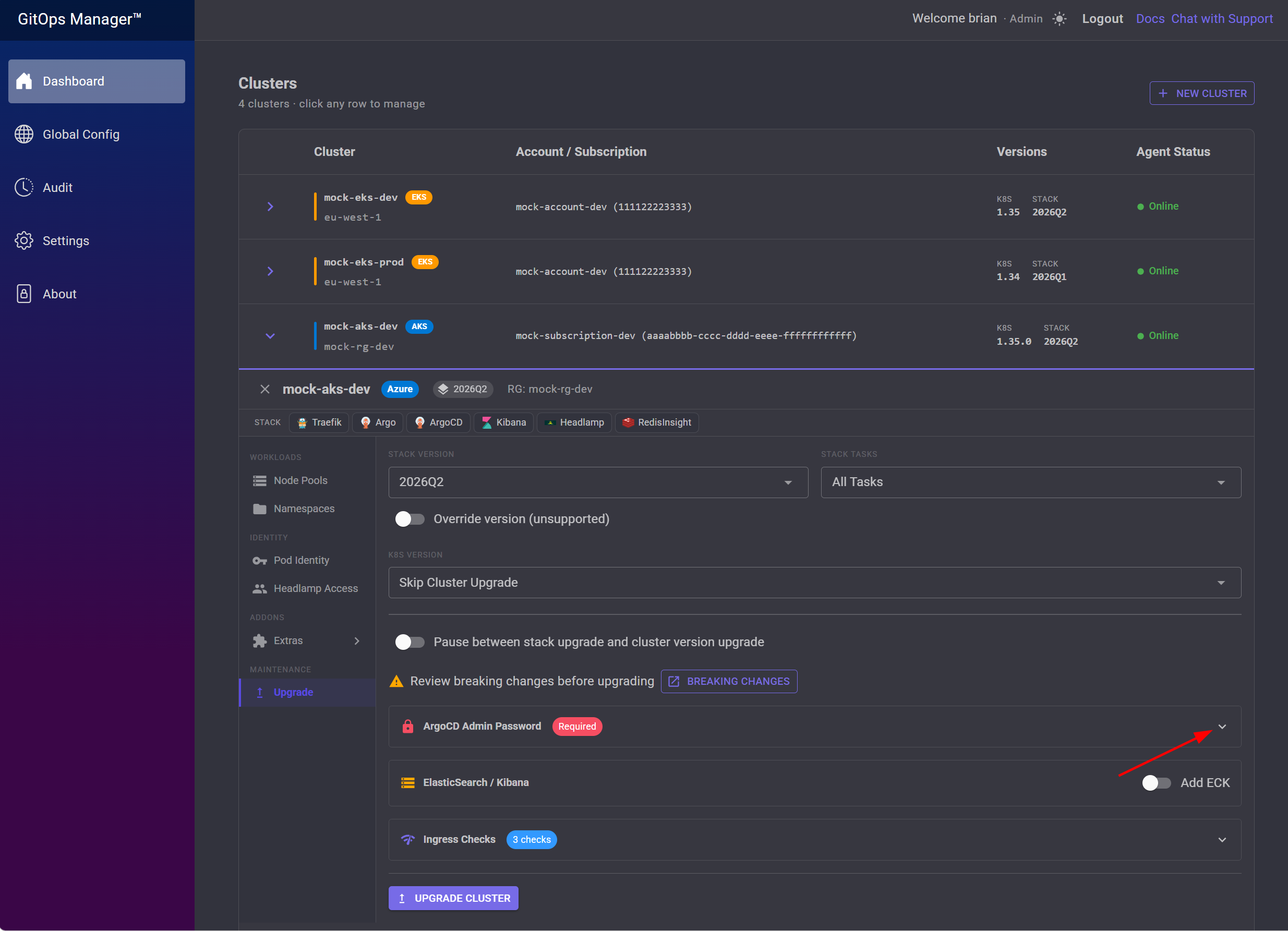This screenshot has height=931, width=1288.
Task: Expand the ArgoCD Admin Password section
Action: (x=1222, y=727)
